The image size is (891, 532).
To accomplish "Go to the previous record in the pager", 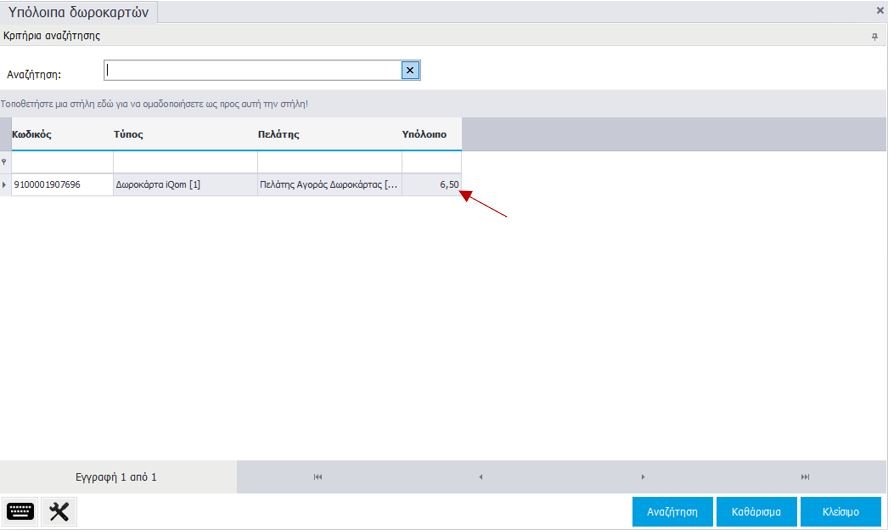I will point(481,477).
